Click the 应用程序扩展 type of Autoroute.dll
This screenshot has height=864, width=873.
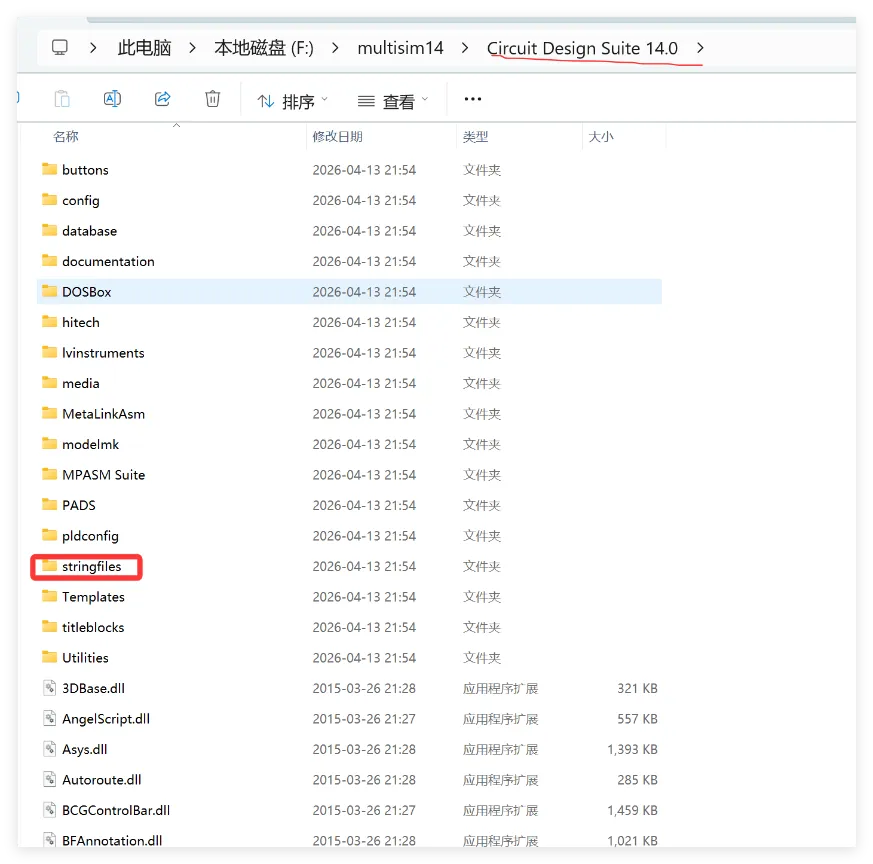click(501, 780)
